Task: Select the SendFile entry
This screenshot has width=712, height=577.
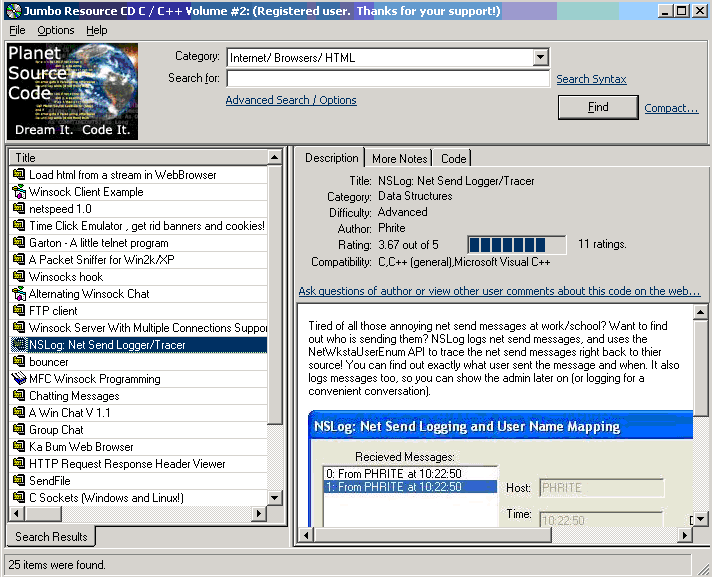Action: [x=138, y=480]
